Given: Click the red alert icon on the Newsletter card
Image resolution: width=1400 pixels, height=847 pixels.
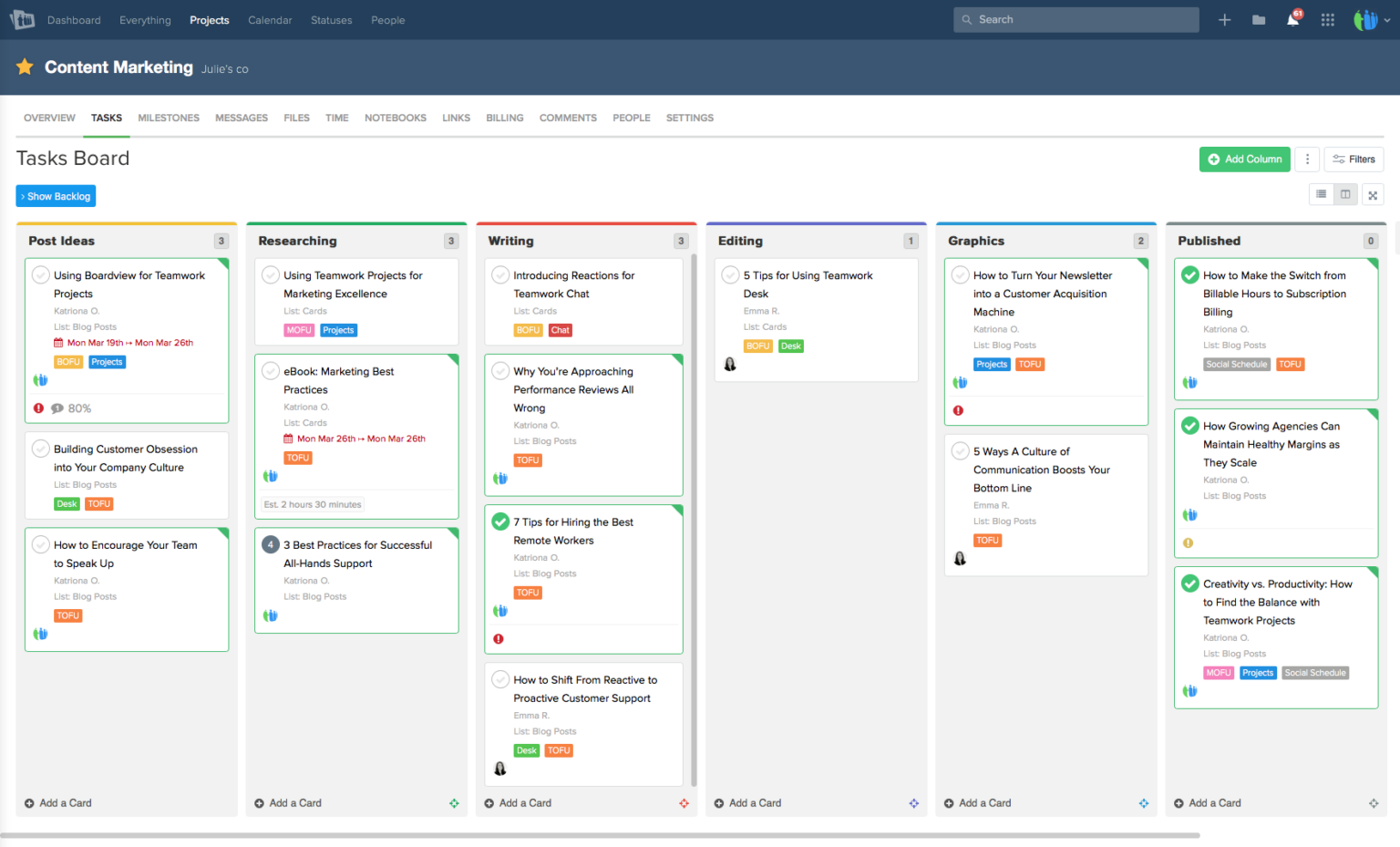Looking at the screenshot, I should [959, 410].
